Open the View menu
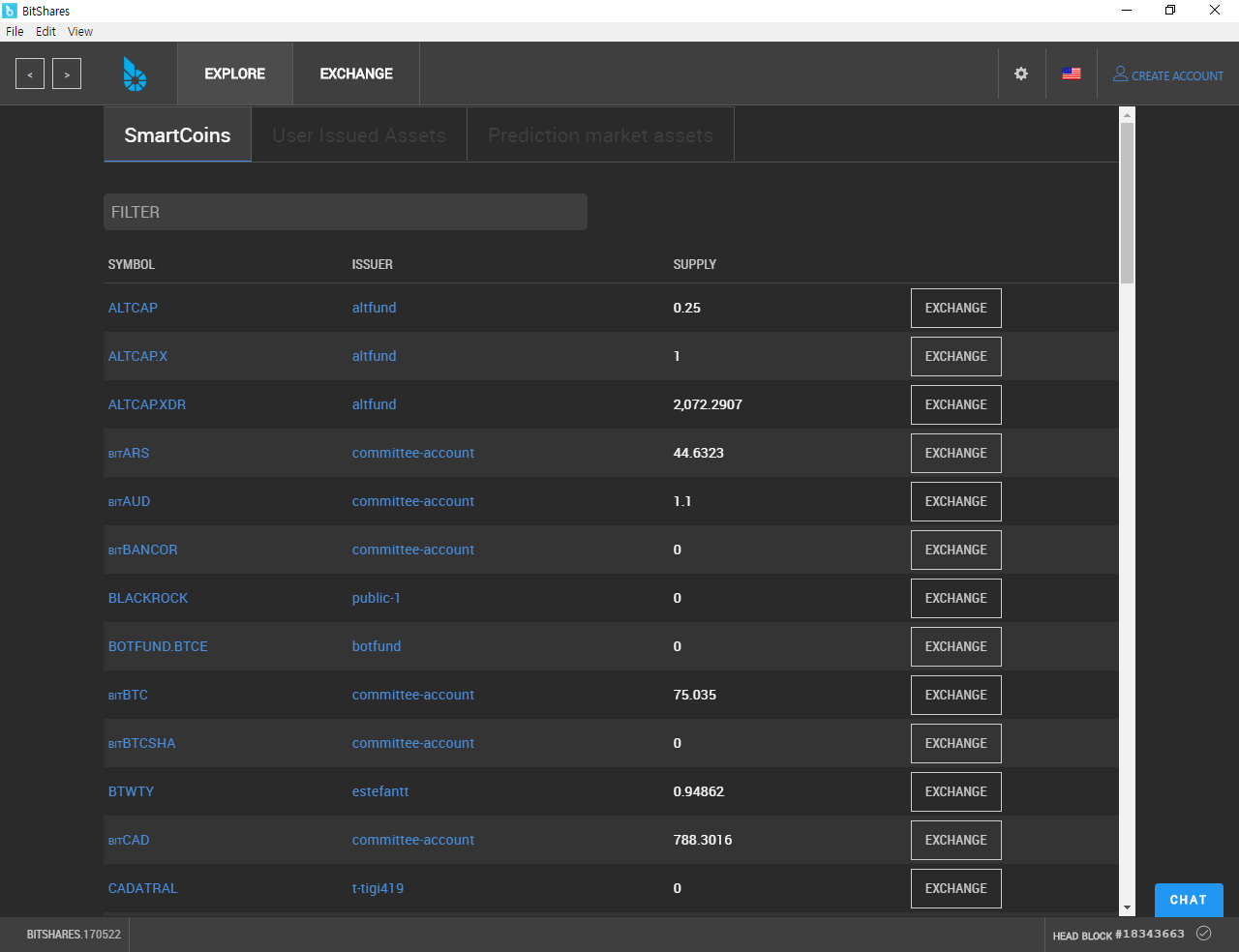The height and width of the screenshot is (952, 1239). pyautogui.click(x=80, y=32)
